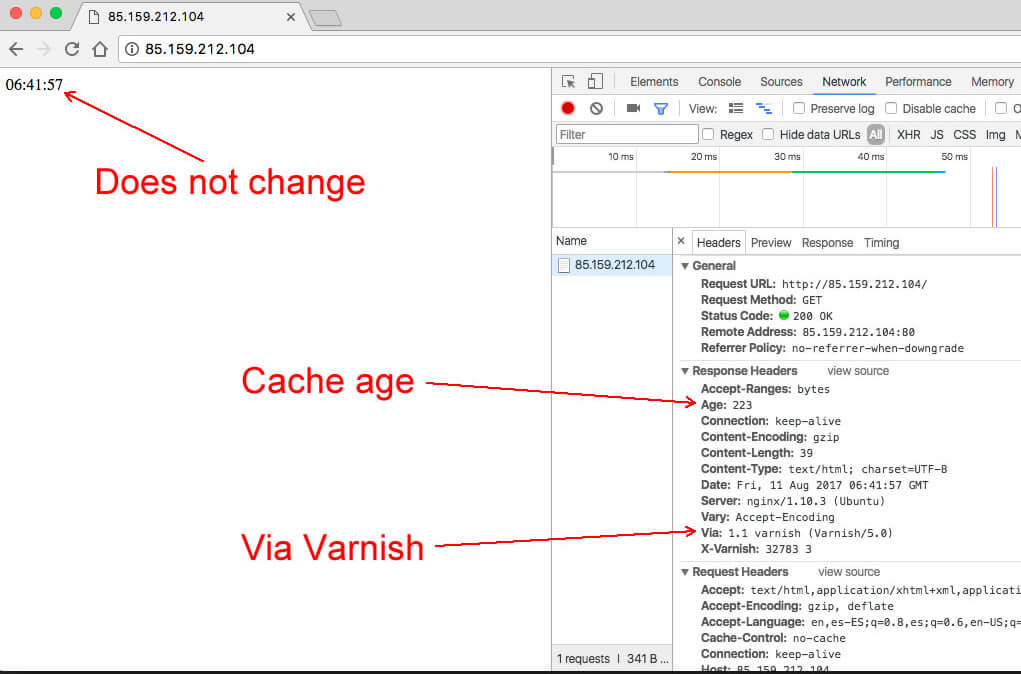Click the 06:41:57 time text on page
This screenshot has width=1021, height=674.
point(34,85)
